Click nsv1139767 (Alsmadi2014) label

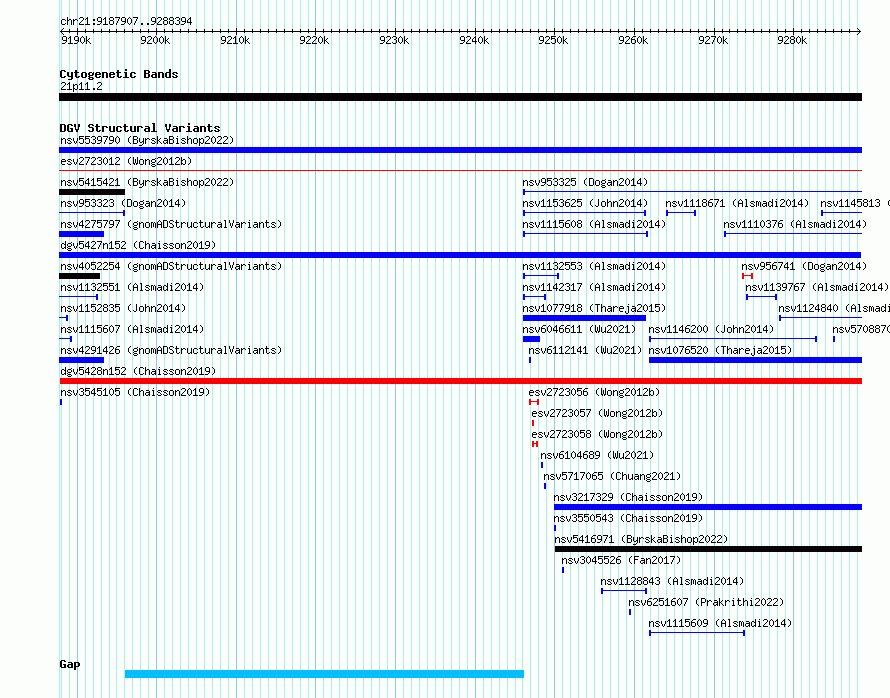(x=817, y=287)
